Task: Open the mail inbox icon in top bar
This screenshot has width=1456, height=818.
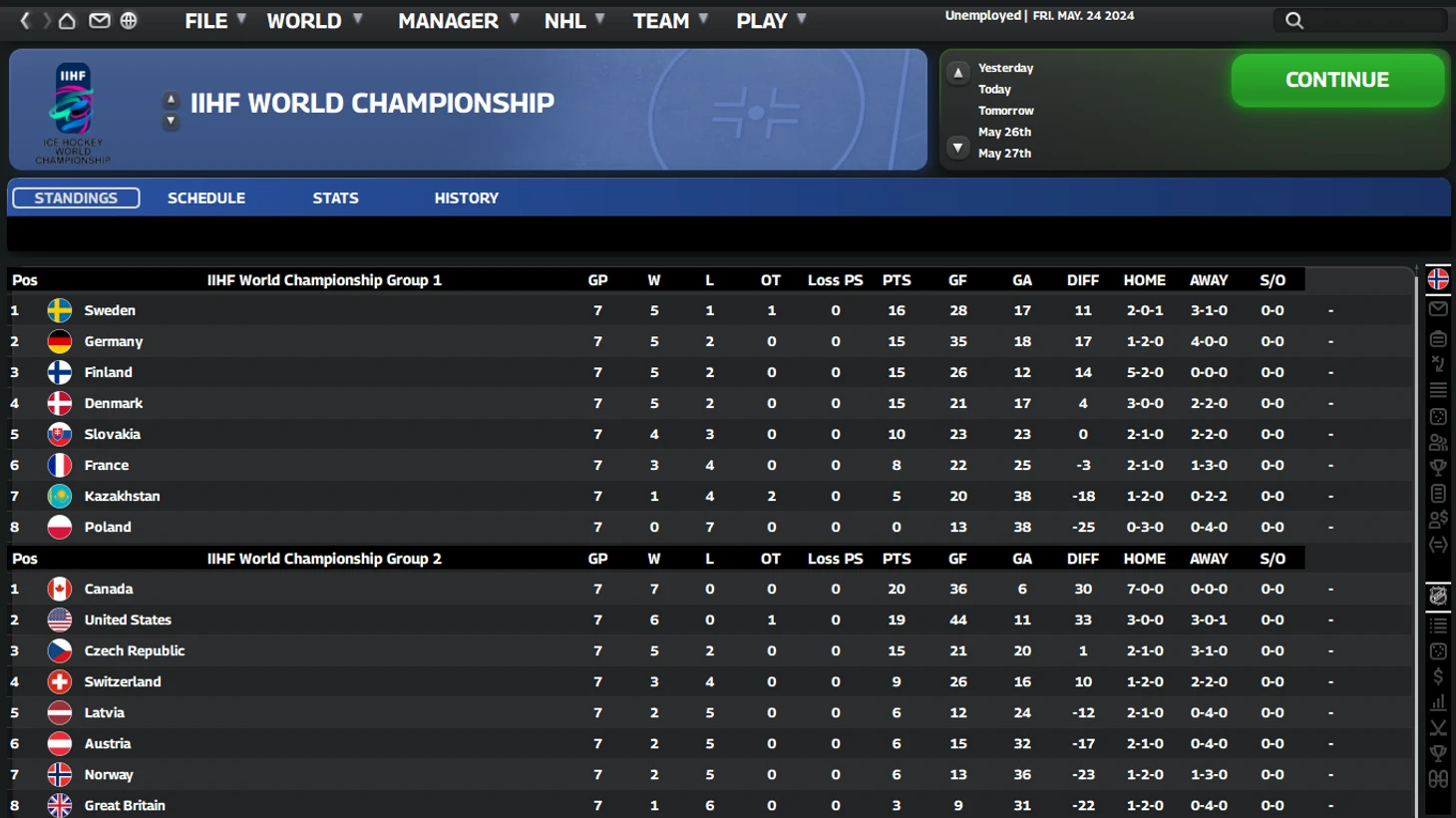Action: click(x=99, y=20)
